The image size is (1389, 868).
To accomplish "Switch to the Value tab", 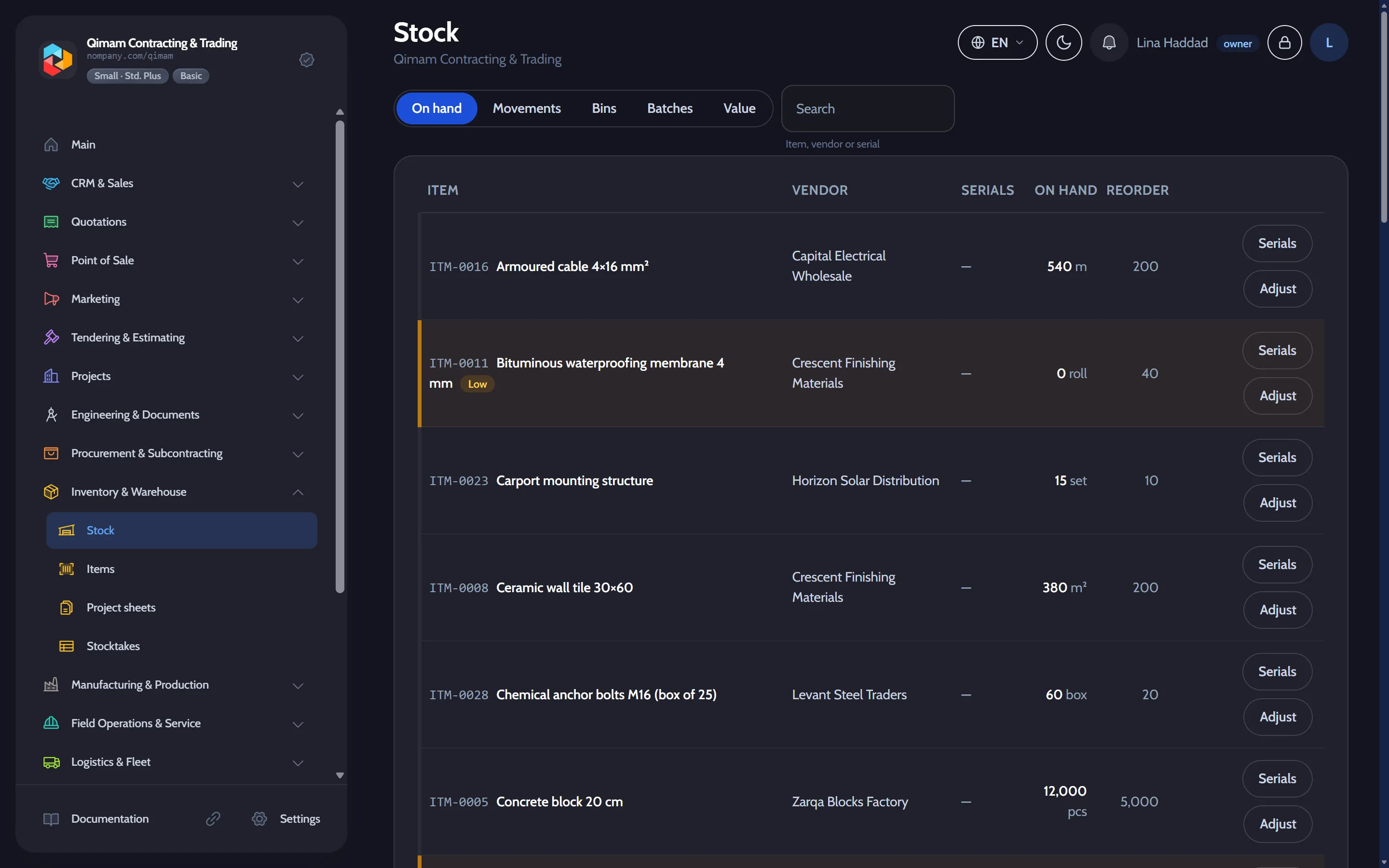I will (x=739, y=108).
